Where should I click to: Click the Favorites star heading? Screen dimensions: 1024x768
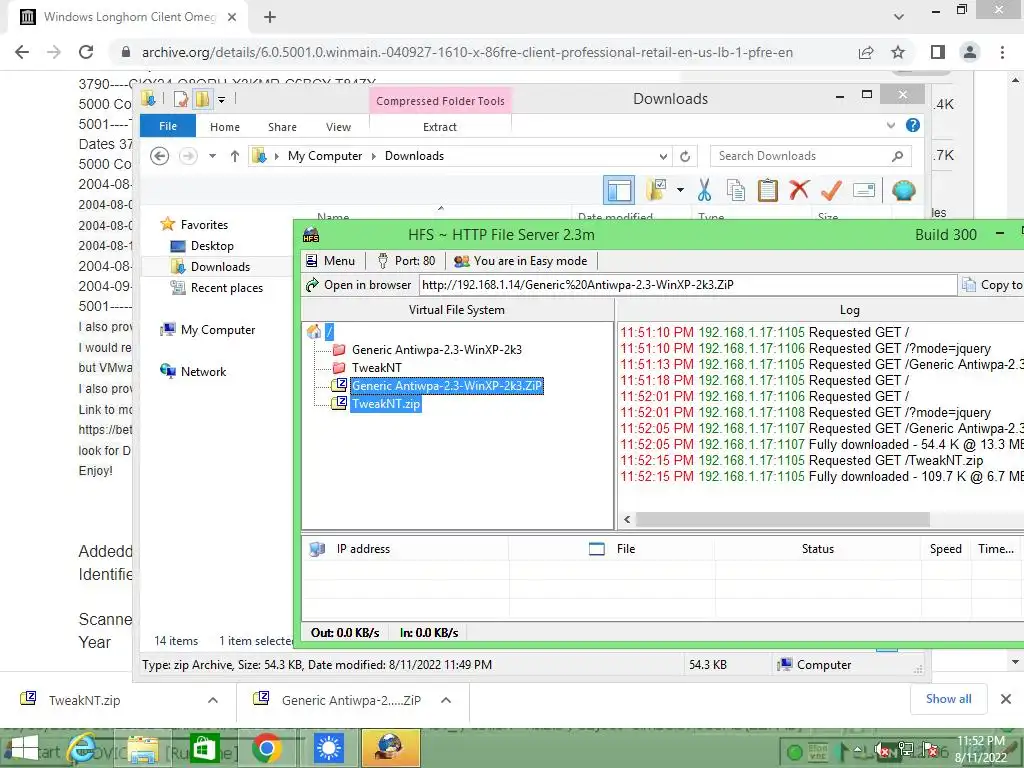click(x=194, y=225)
